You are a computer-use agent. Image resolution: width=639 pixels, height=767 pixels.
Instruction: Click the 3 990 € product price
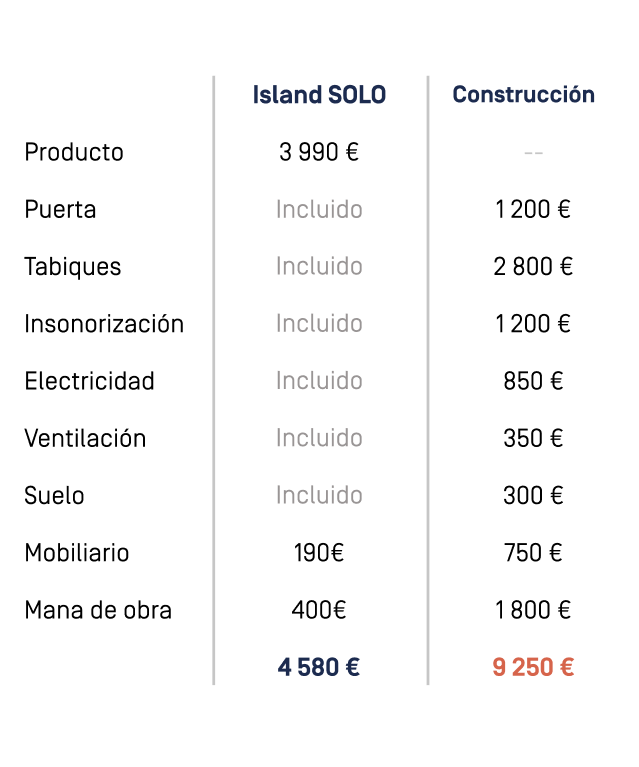click(x=319, y=153)
